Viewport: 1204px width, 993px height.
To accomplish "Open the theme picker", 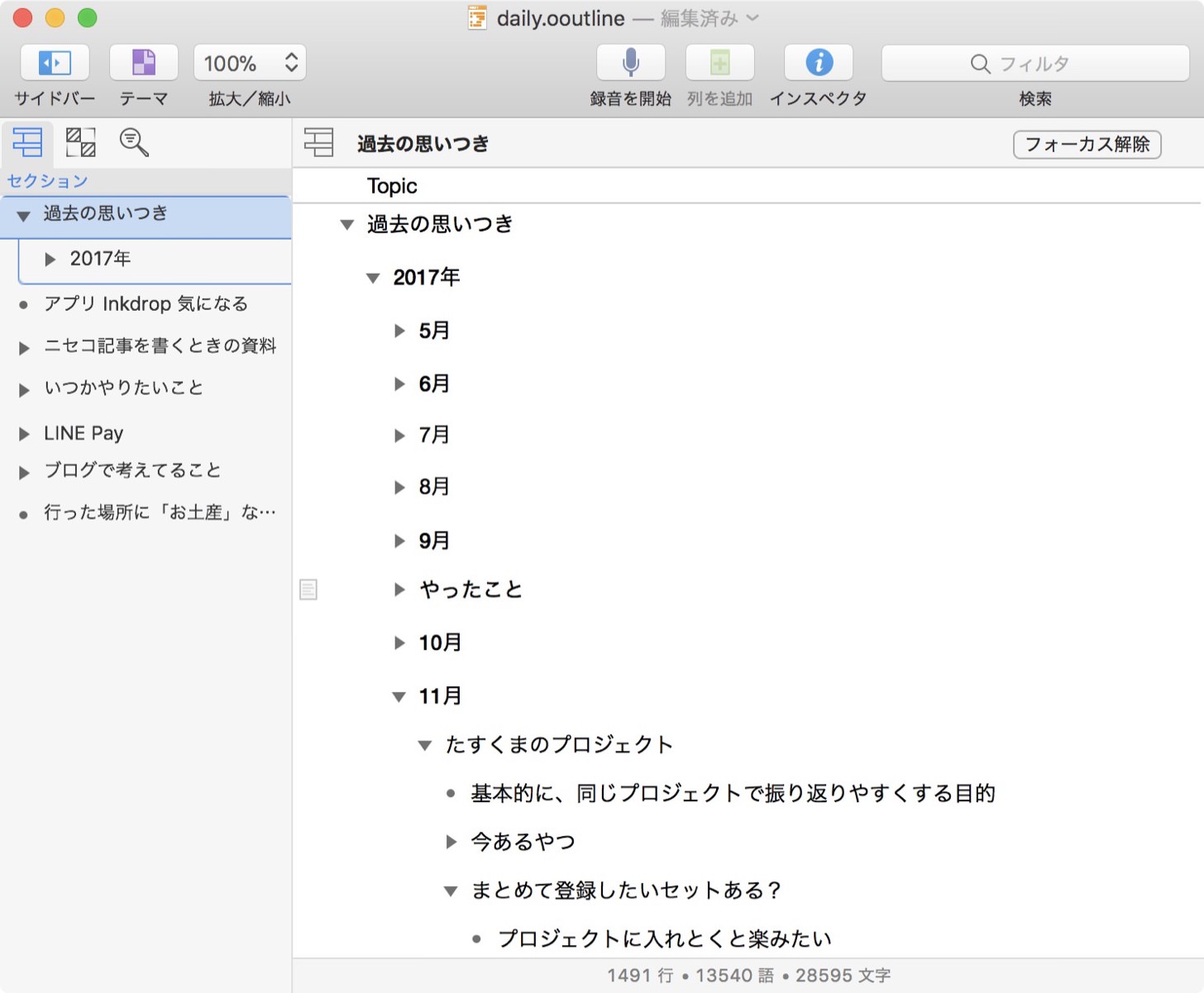I will point(143,62).
